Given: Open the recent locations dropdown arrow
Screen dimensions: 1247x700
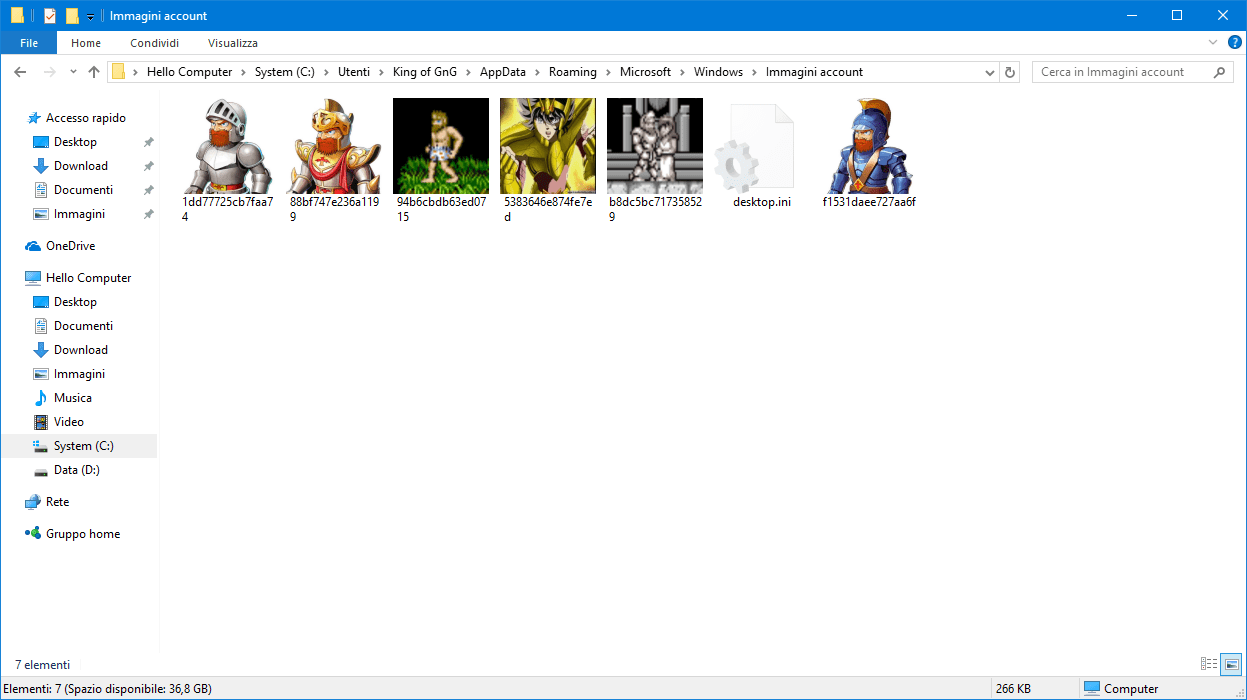Looking at the screenshot, I should click(x=73, y=72).
